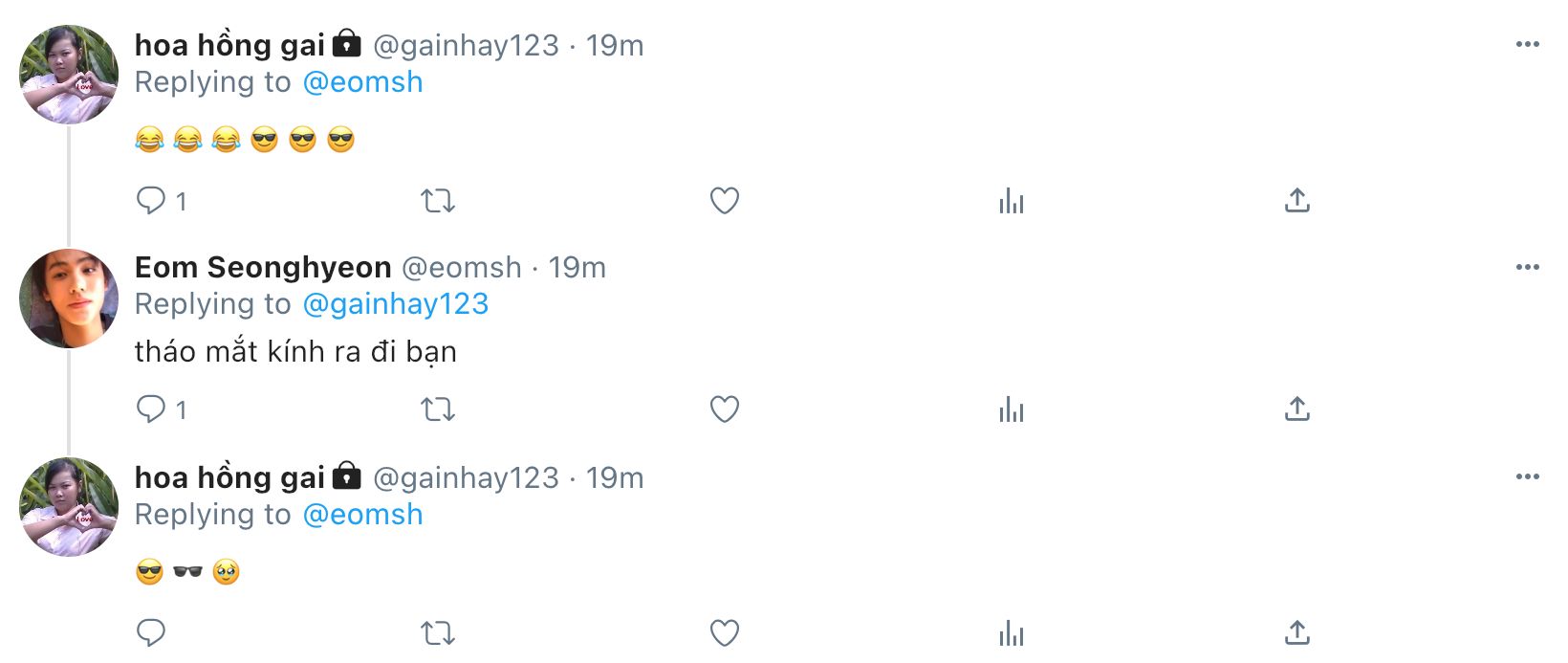The image size is (1568, 663).
Task: Reply to the last sunglasses-emoji tweet
Action: tap(151, 632)
